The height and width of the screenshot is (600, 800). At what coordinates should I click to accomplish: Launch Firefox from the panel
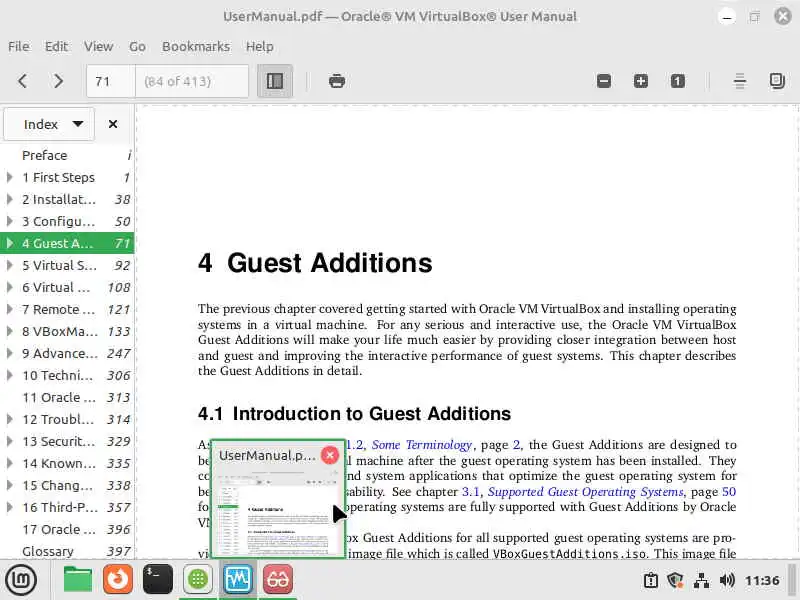(117, 580)
